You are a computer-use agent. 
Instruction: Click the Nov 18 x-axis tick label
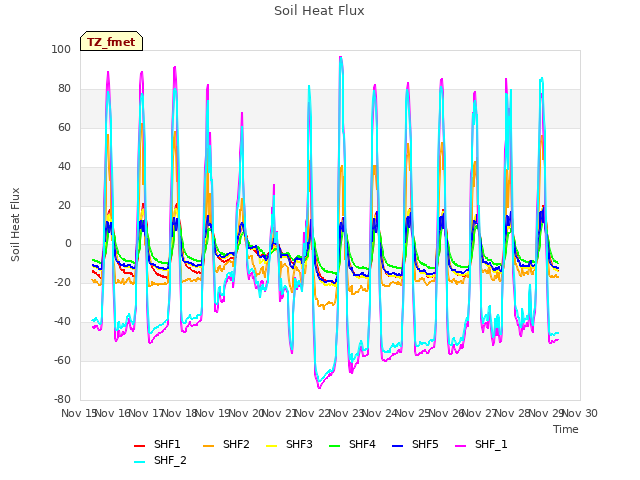pos(180,413)
